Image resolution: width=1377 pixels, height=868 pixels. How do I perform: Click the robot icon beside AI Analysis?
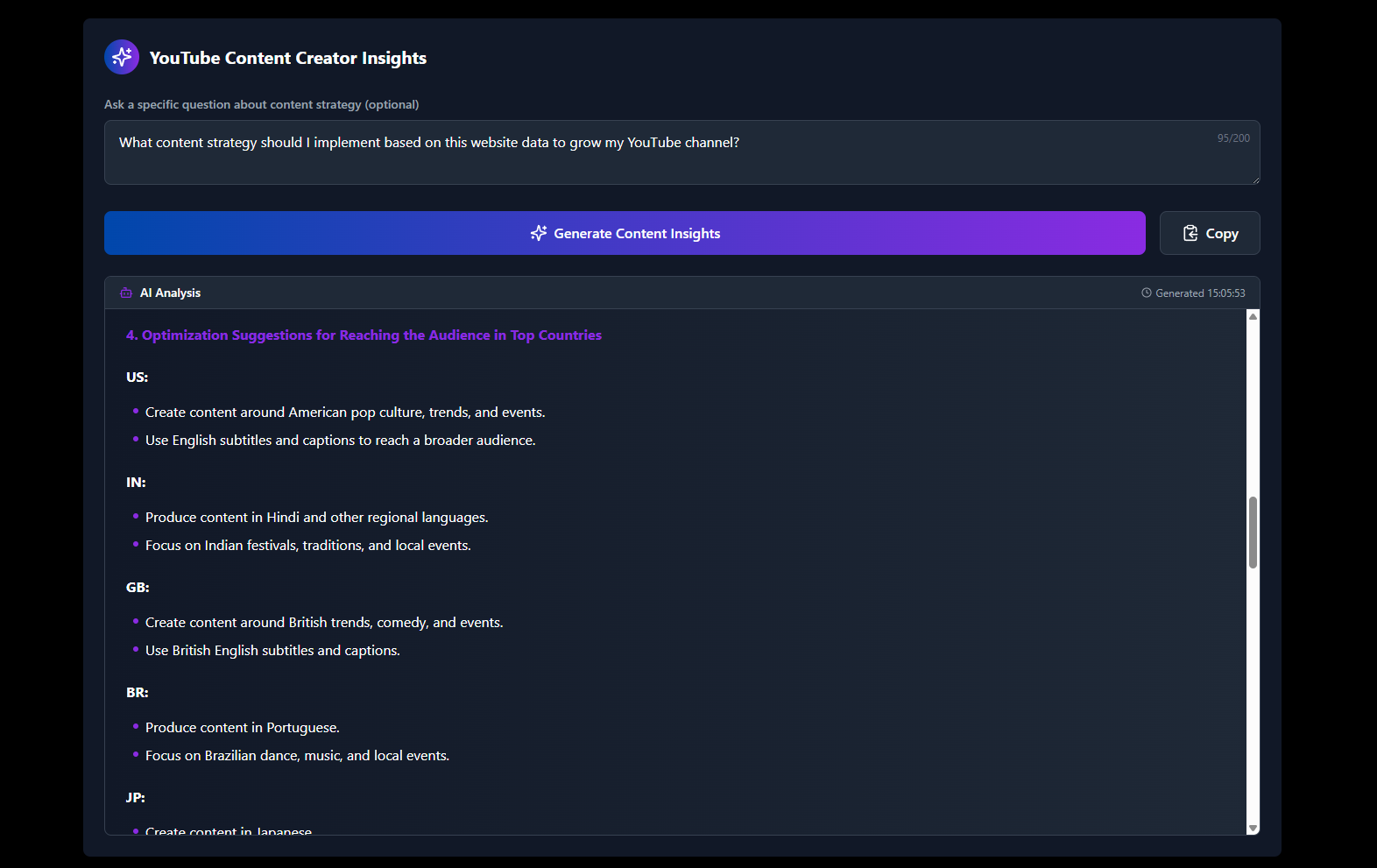click(x=126, y=293)
